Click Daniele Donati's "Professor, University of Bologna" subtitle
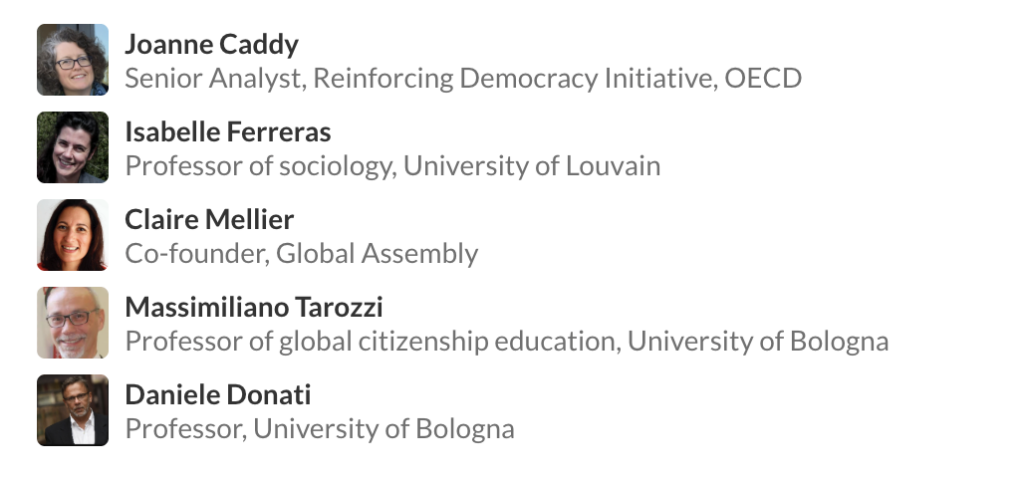 coord(319,429)
